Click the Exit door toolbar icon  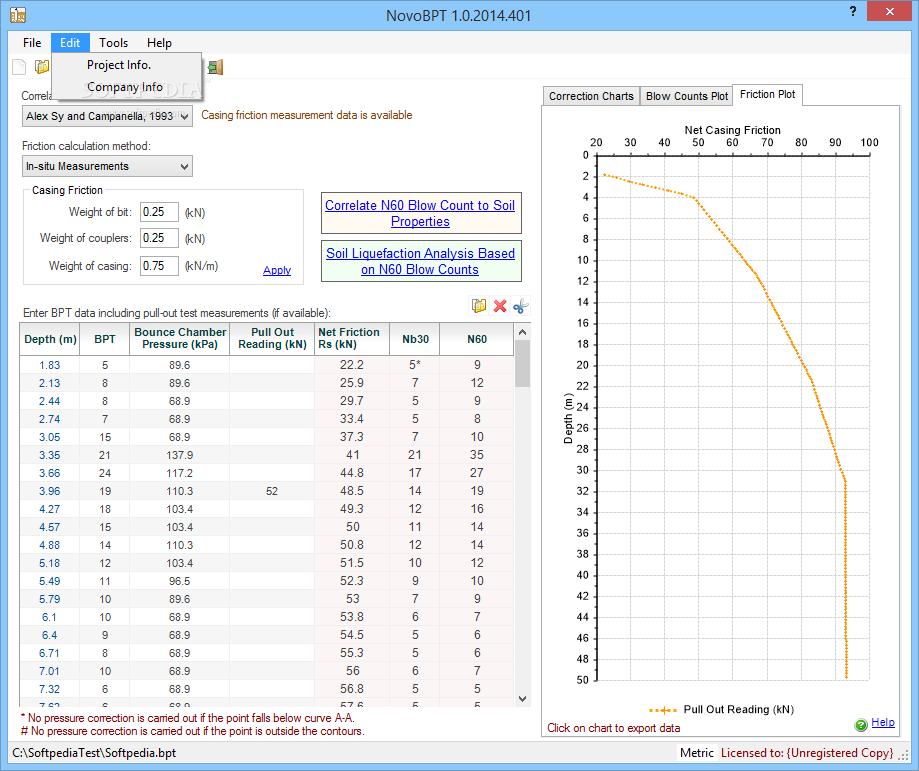(216, 67)
